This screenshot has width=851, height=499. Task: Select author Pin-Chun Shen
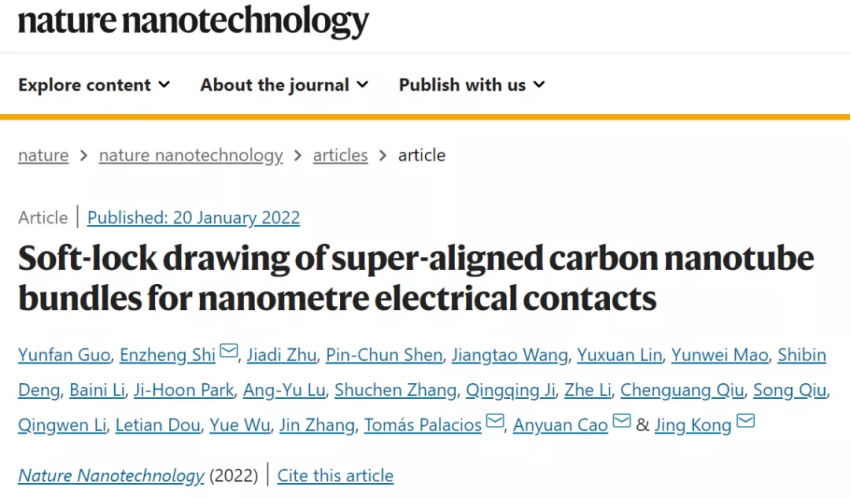[x=384, y=355]
